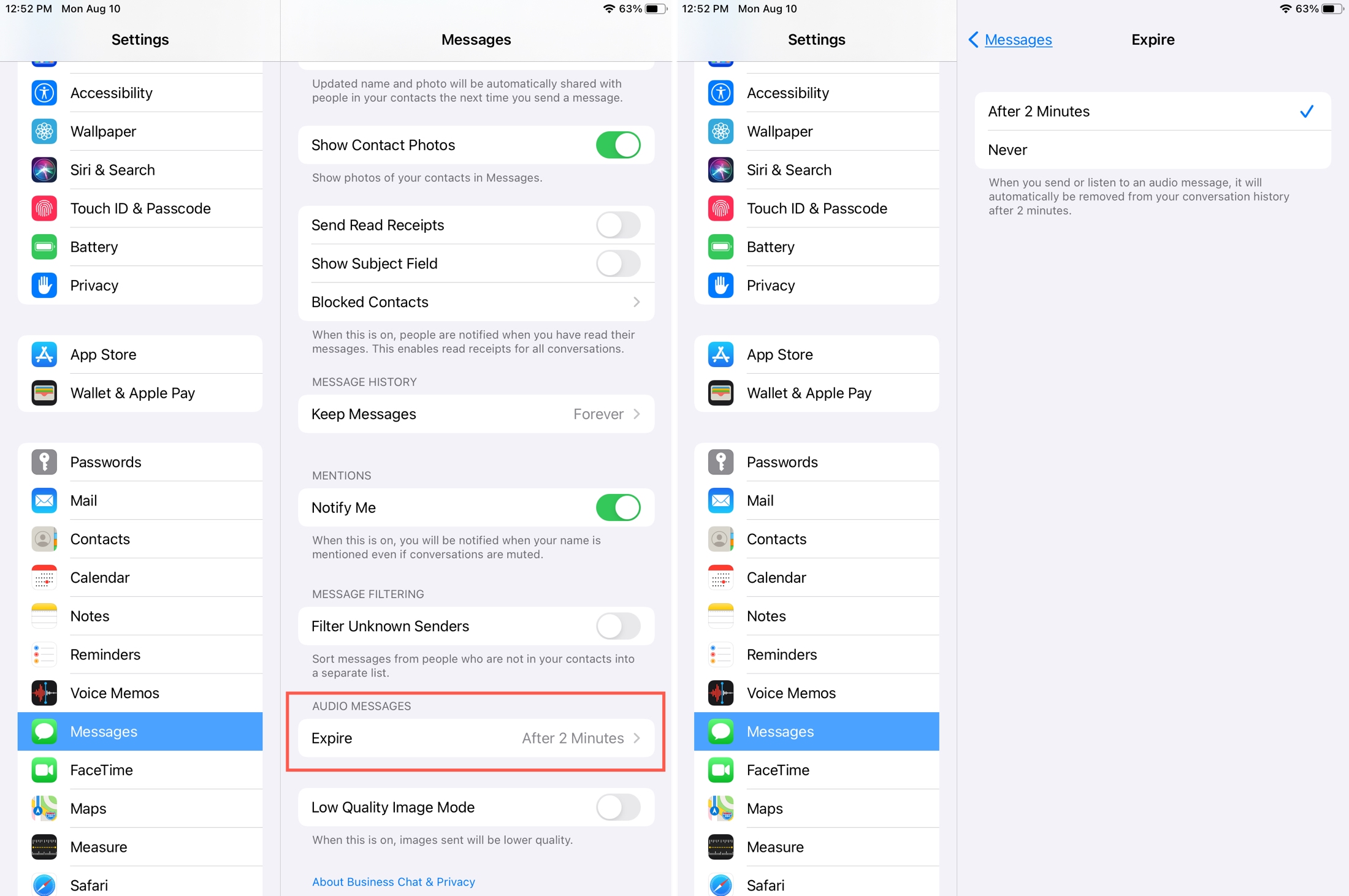Select After 2 Minutes expiry option
The image size is (1349, 896).
[x=1150, y=110]
